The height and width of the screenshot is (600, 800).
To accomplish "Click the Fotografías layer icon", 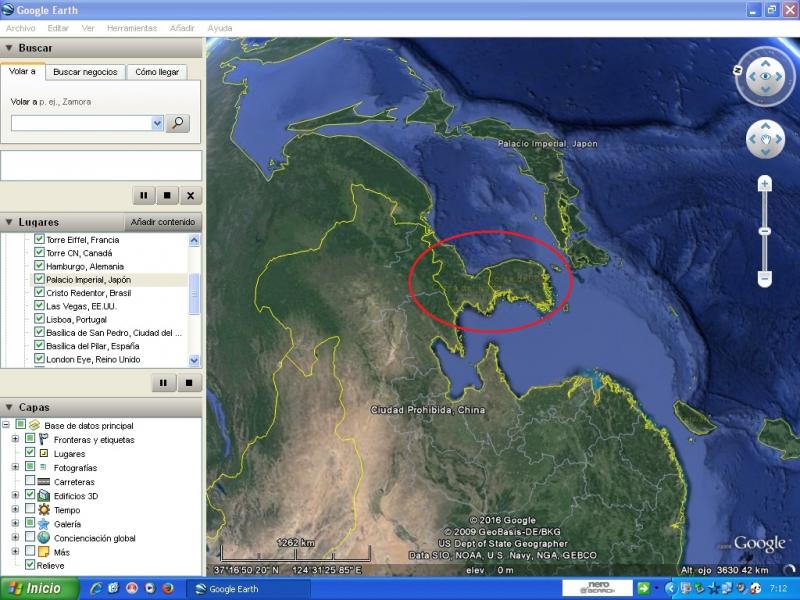I will point(43,467).
